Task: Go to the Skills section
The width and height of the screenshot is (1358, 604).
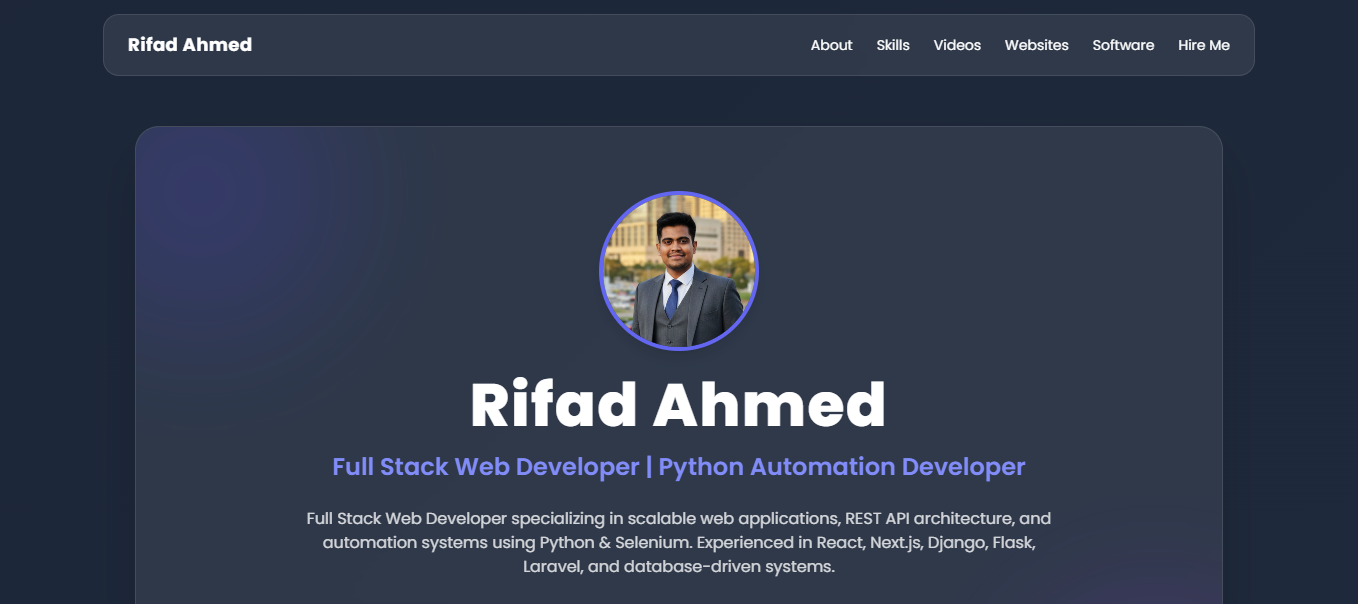Action: (893, 45)
